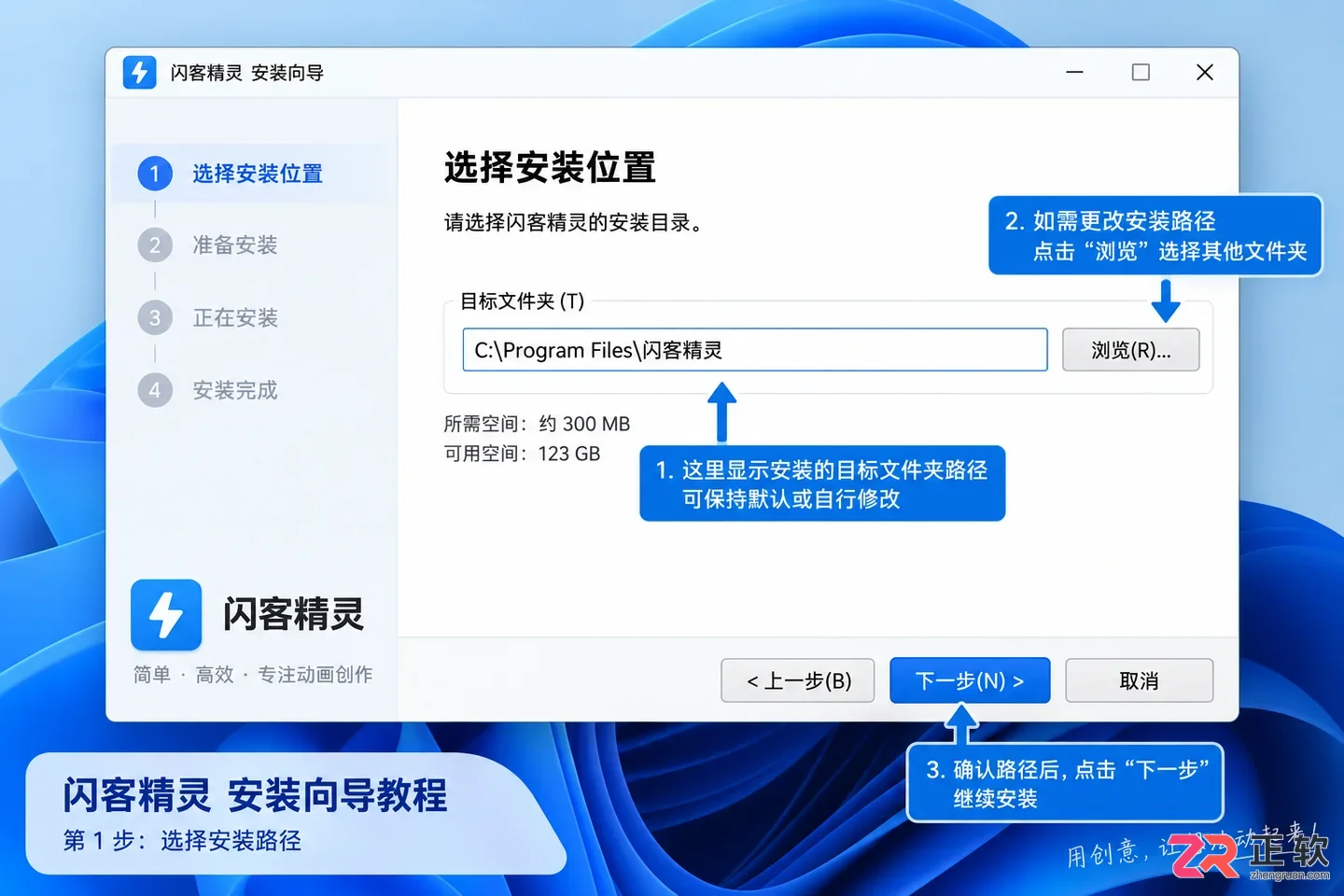Click the lightning bolt icon in the title bar
1344x896 pixels.
point(139,72)
